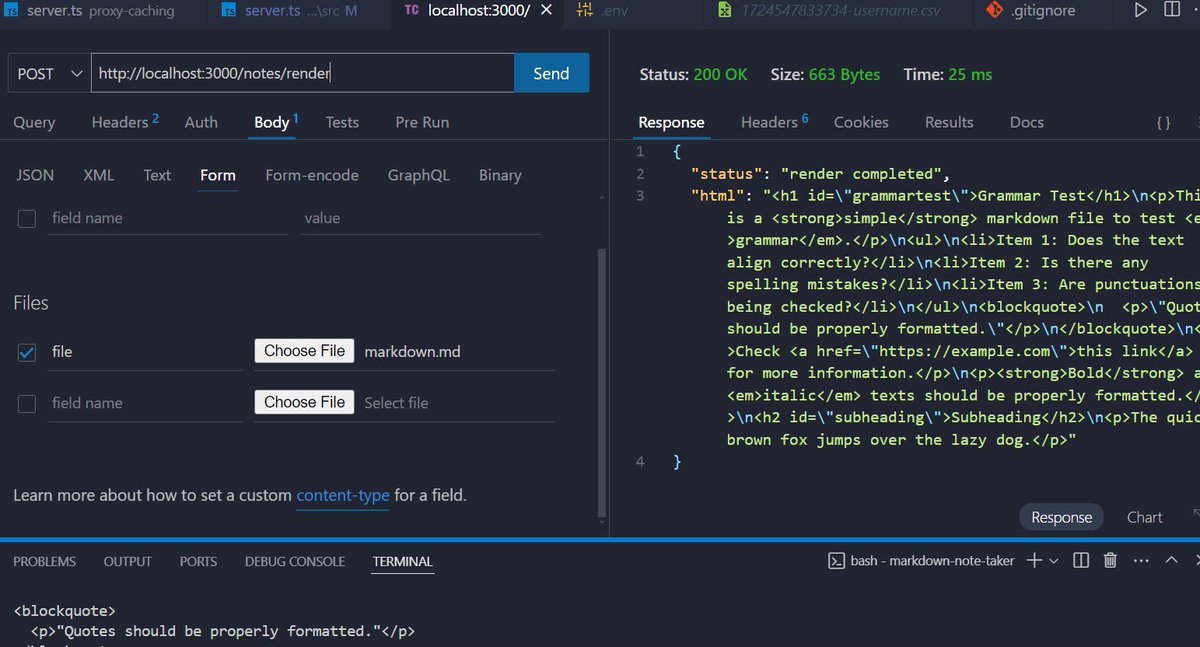Switch to the Query request tab

[x=34, y=122]
